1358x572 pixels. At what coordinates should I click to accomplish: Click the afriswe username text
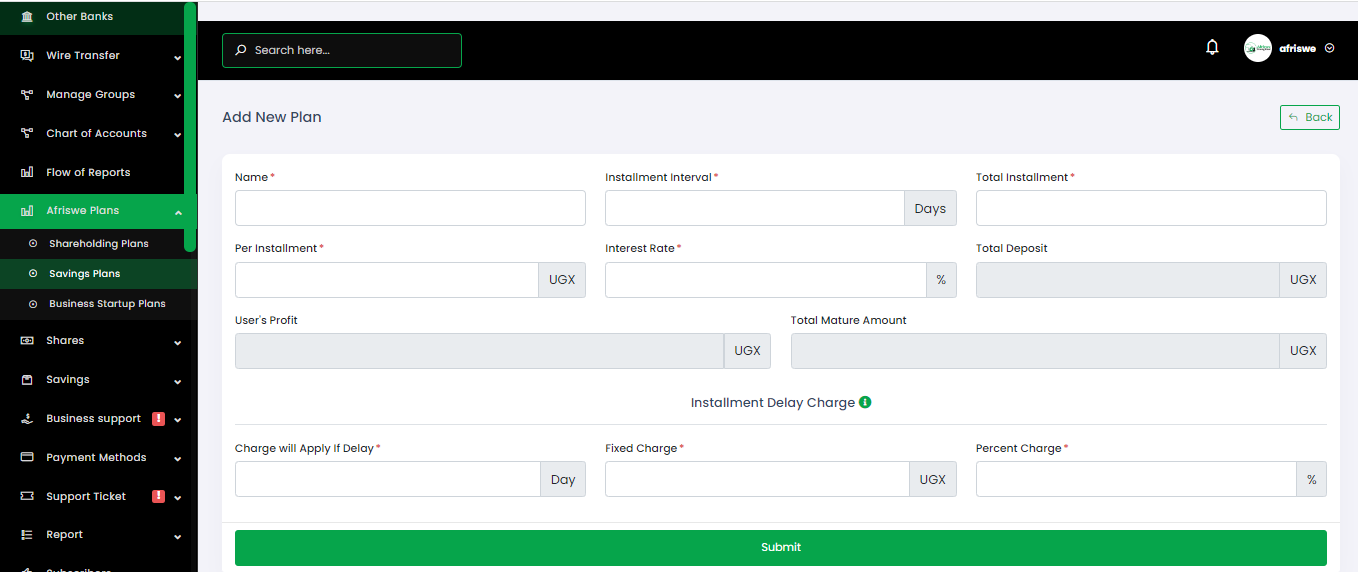(1298, 48)
